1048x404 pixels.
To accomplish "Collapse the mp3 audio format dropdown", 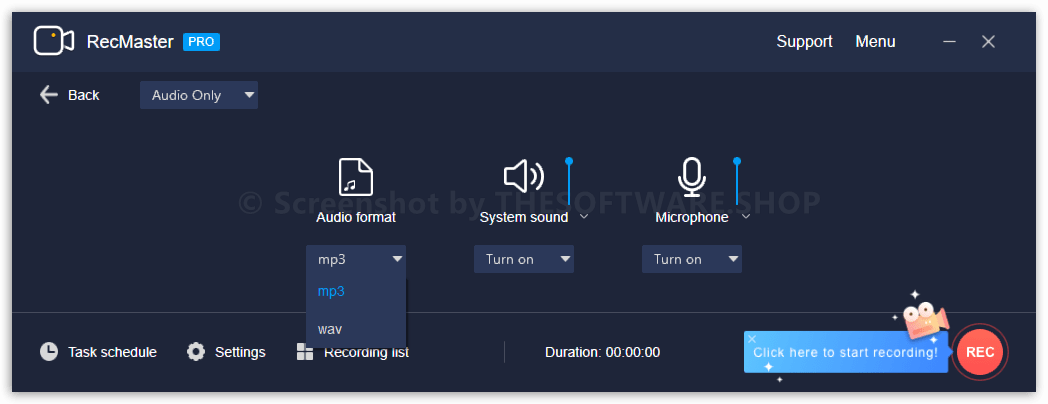I will pyautogui.click(x=356, y=259).
